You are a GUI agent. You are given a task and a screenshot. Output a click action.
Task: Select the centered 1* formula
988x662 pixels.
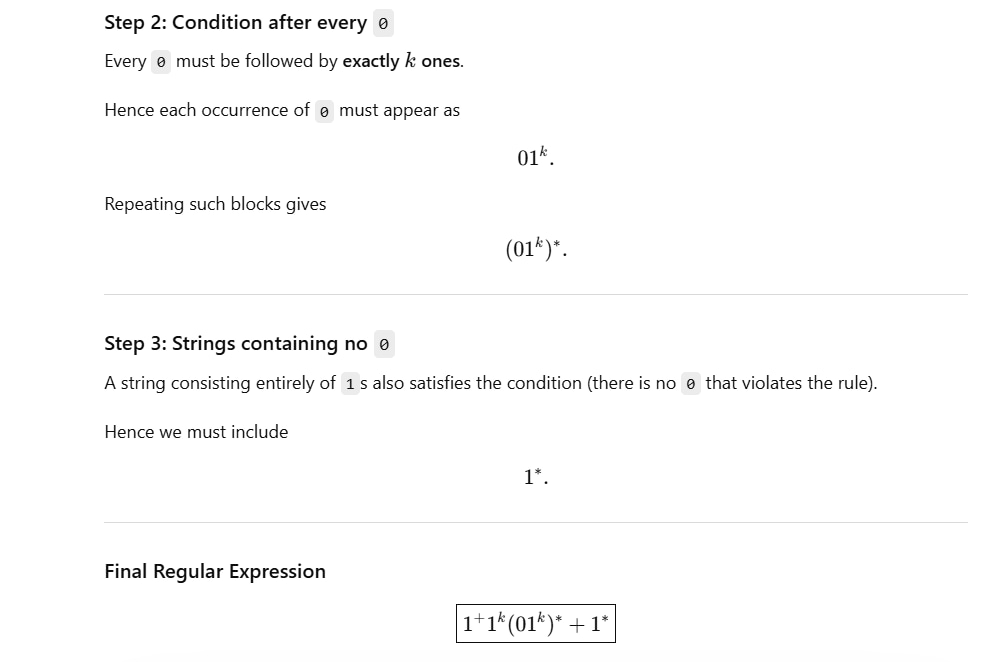(536, 477)
